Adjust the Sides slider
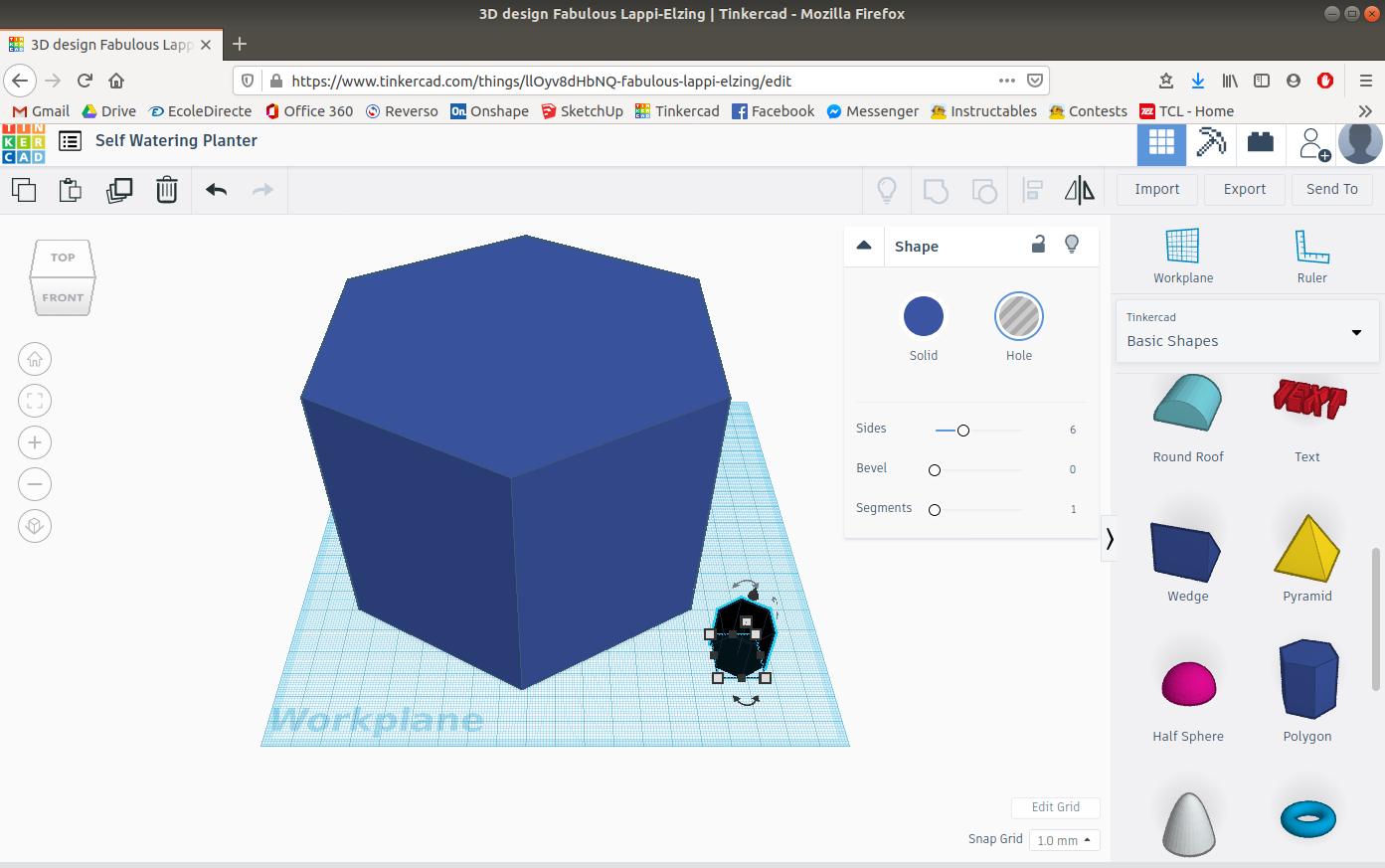The height and width of the screenshot is (868, 1385). click(962, 431)
